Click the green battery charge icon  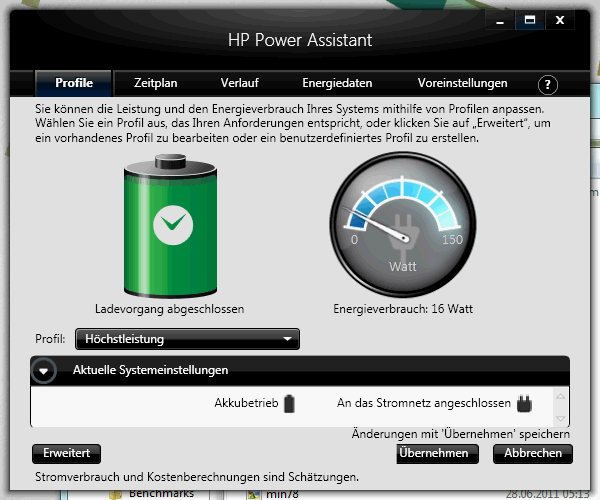[x=170, y=226]
